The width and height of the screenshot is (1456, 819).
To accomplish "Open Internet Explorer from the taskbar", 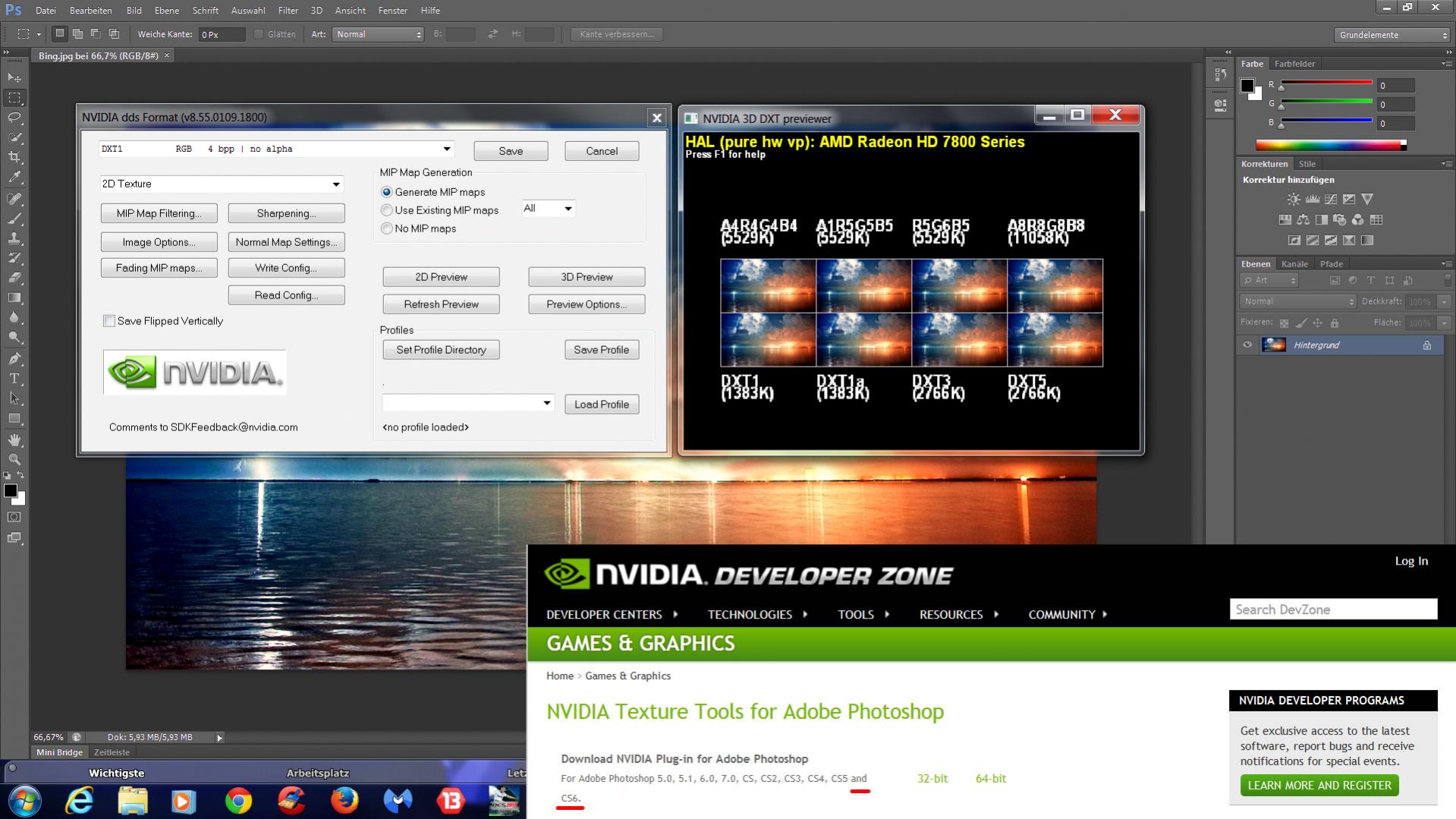I will 80,801.
